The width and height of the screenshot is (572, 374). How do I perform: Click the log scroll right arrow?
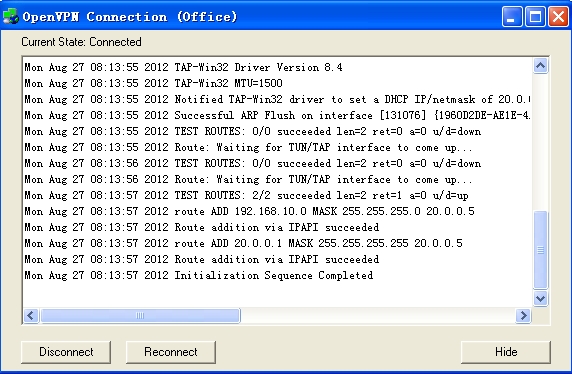(x=523, y=315)
